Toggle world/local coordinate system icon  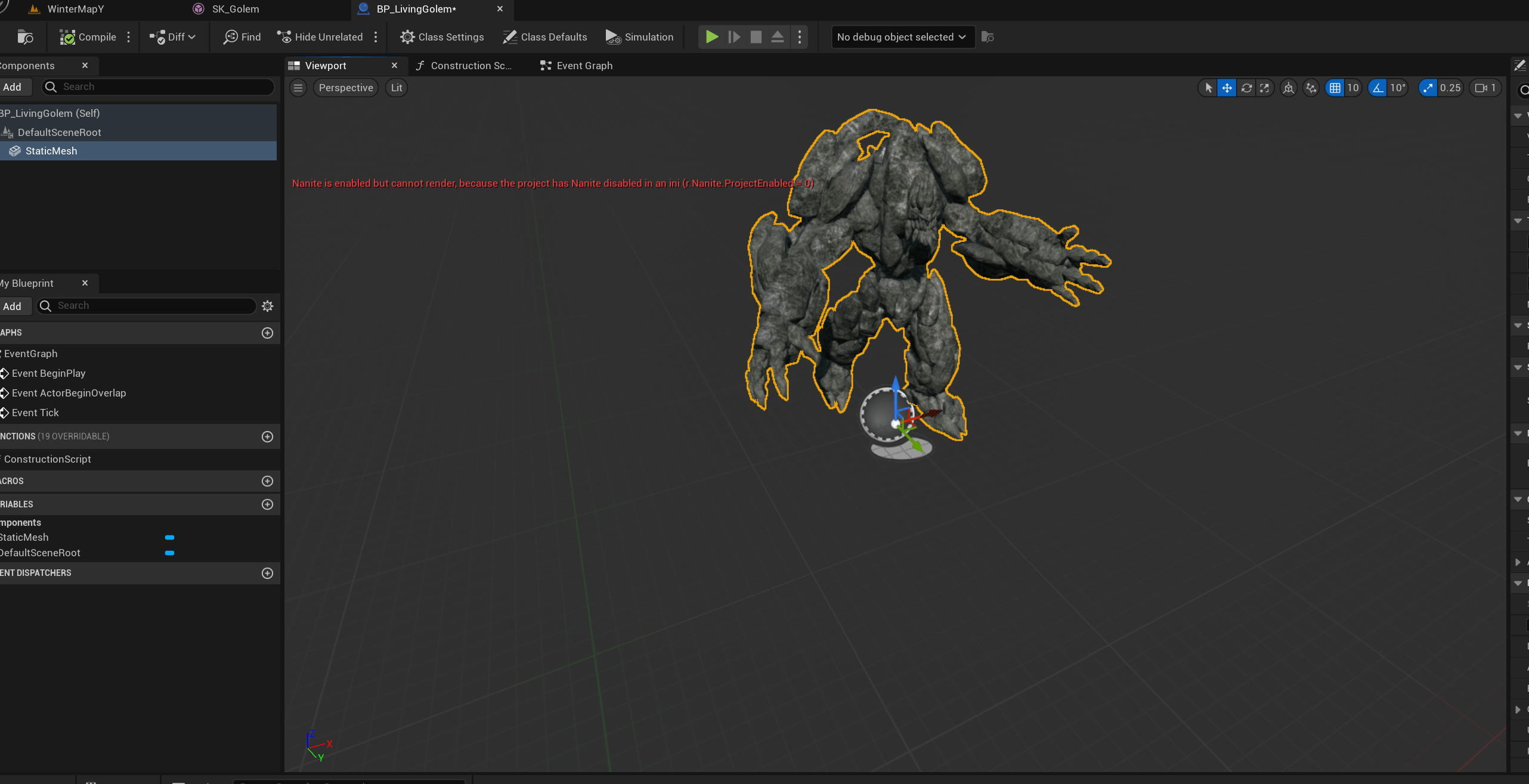[x=1289, y=88]
